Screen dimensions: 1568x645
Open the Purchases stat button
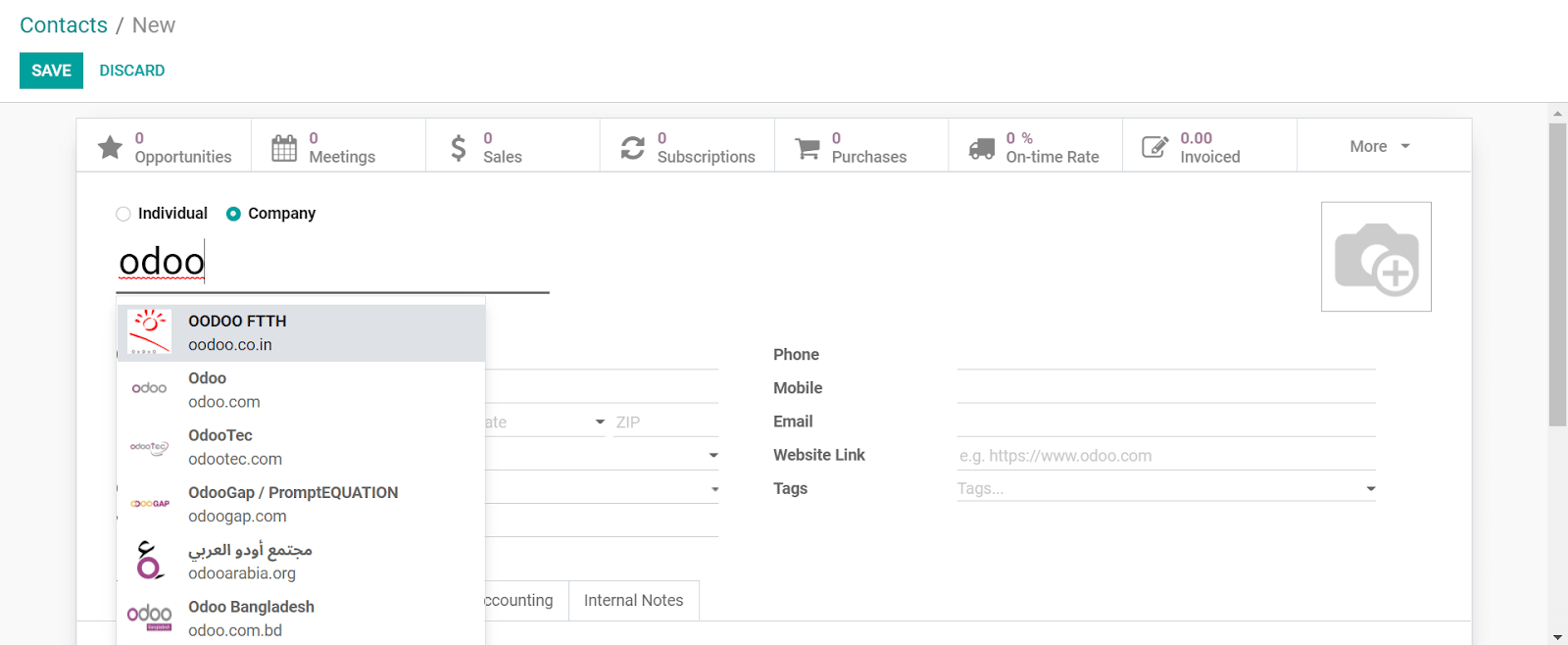[x=861, y=146]
